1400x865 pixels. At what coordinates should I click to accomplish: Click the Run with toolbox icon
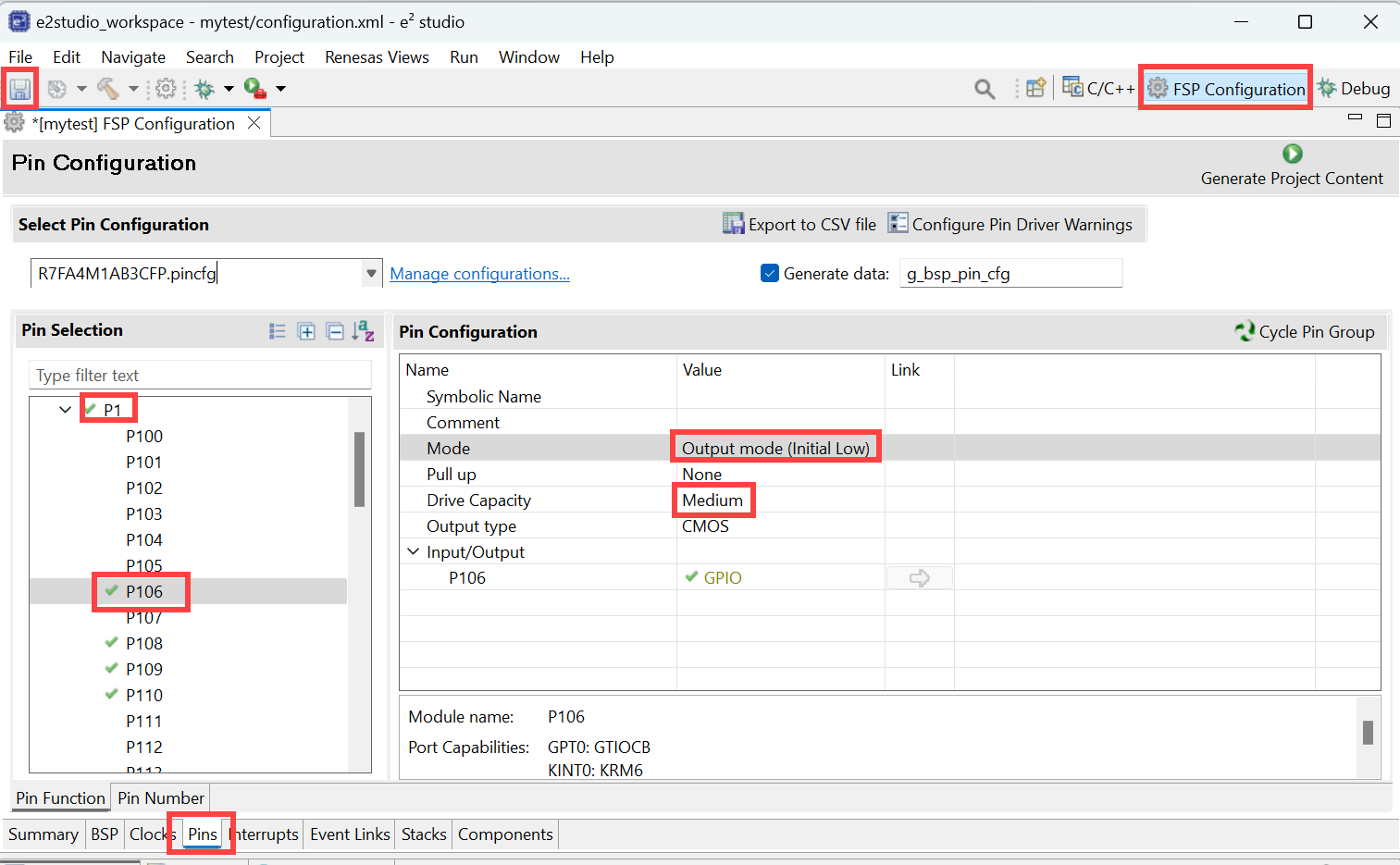[255, 89]
